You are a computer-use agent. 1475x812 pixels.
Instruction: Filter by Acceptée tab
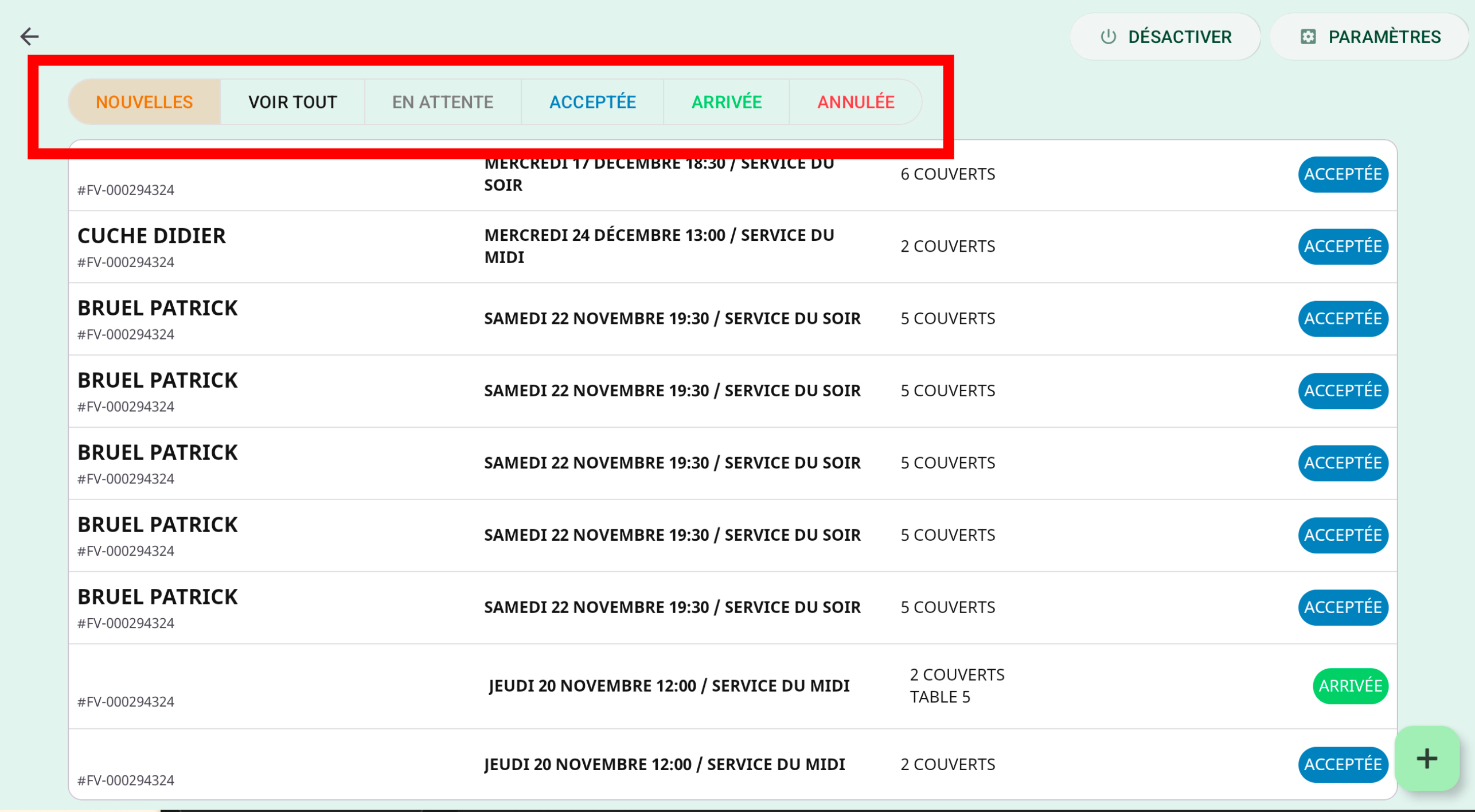coord(592,102)
